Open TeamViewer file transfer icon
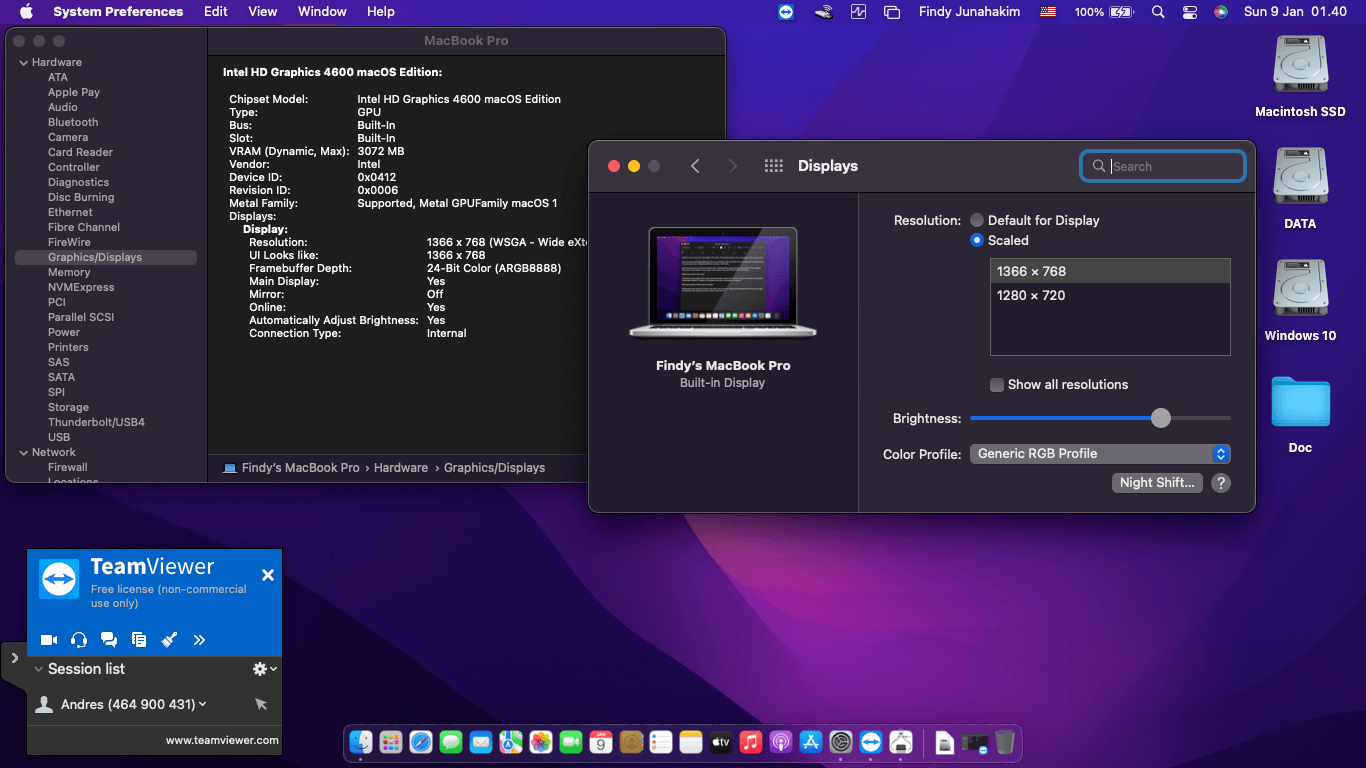 [x=139, y=640]
